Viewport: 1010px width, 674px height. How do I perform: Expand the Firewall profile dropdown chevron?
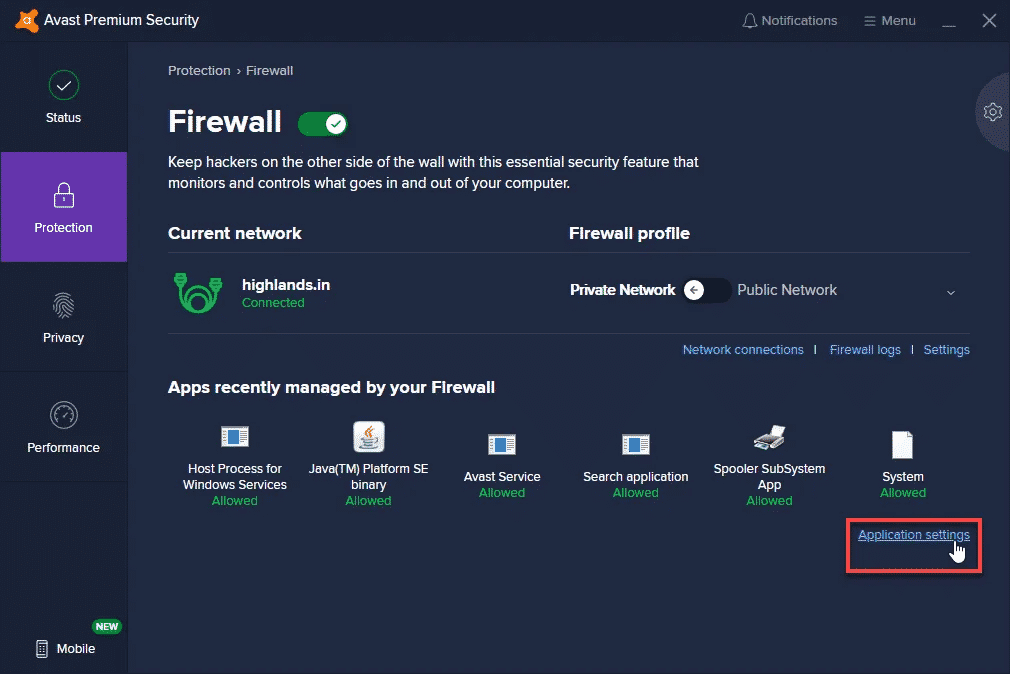coord(950,290)
